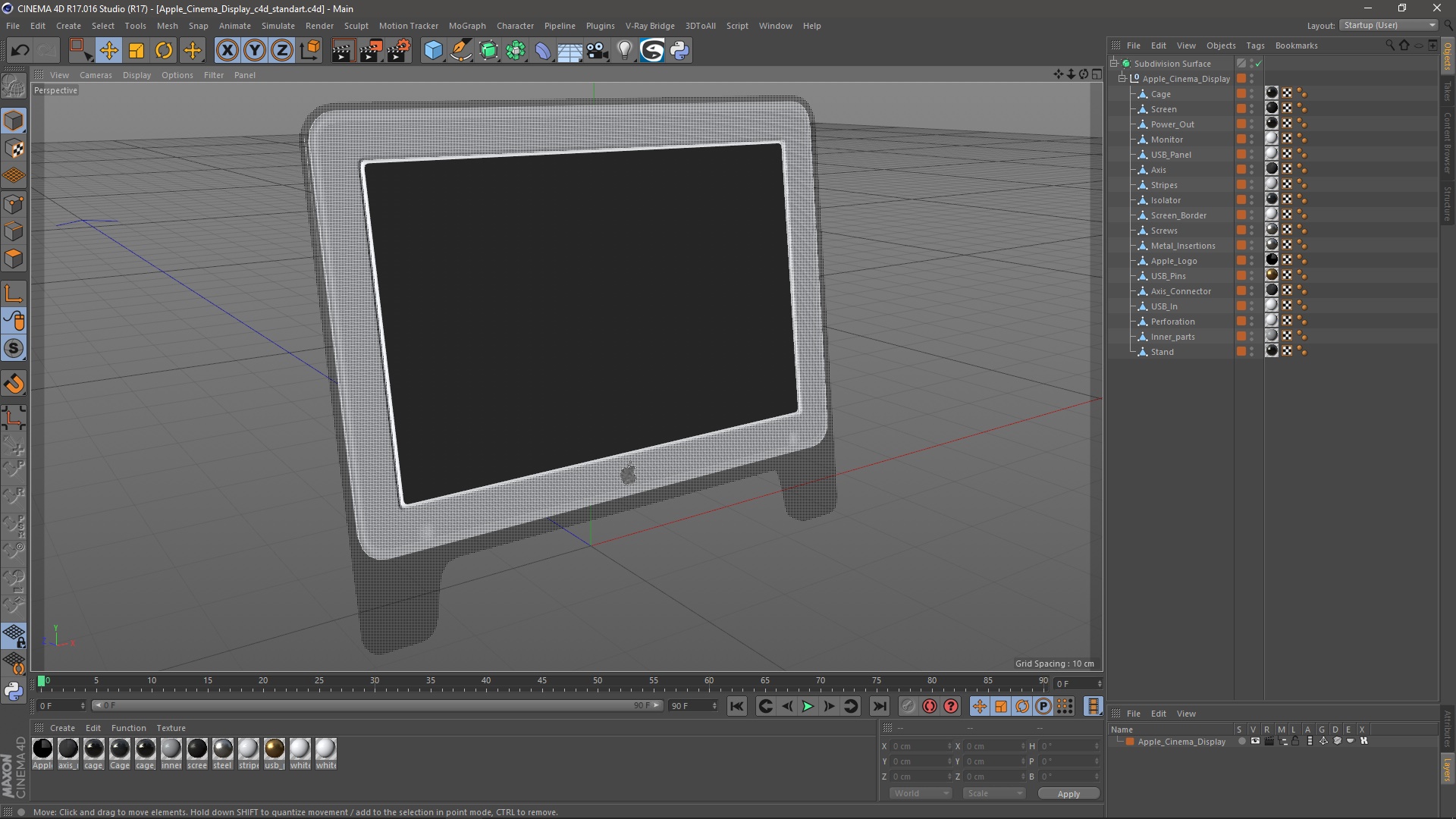Toggle Autokeying button
The height and width of the screenshot is (819, 1456).
pyautogui.click(x=929, y=707)
